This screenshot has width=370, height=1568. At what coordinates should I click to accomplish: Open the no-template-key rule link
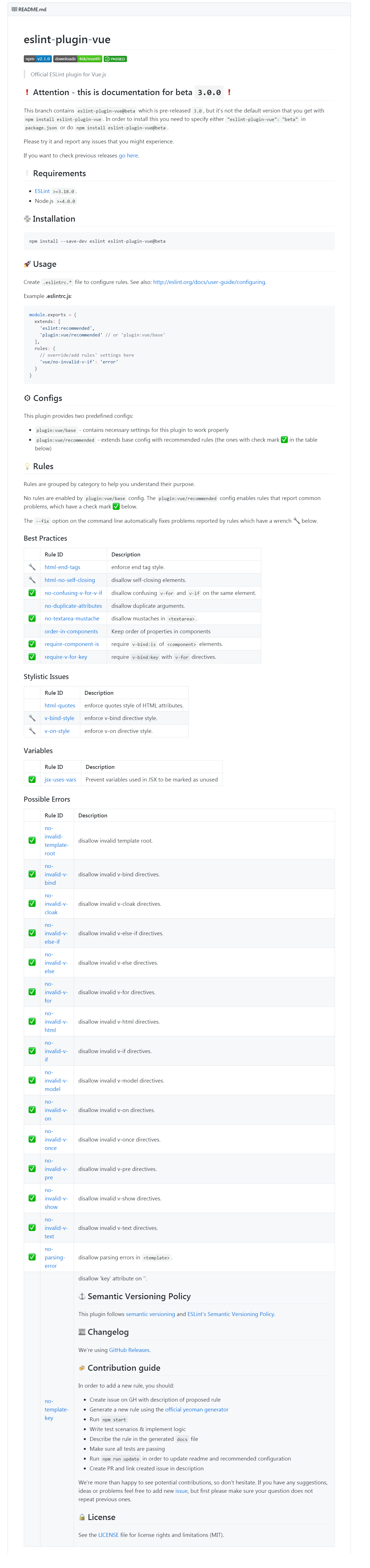57,1410
